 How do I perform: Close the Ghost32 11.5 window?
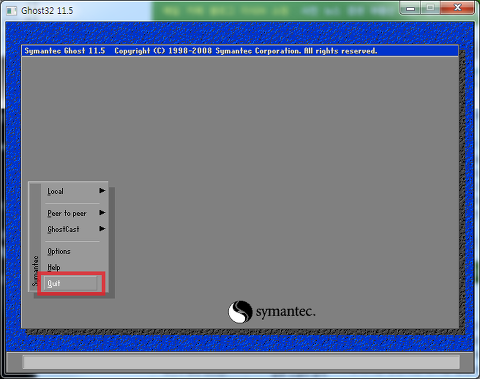coord(457,8)
